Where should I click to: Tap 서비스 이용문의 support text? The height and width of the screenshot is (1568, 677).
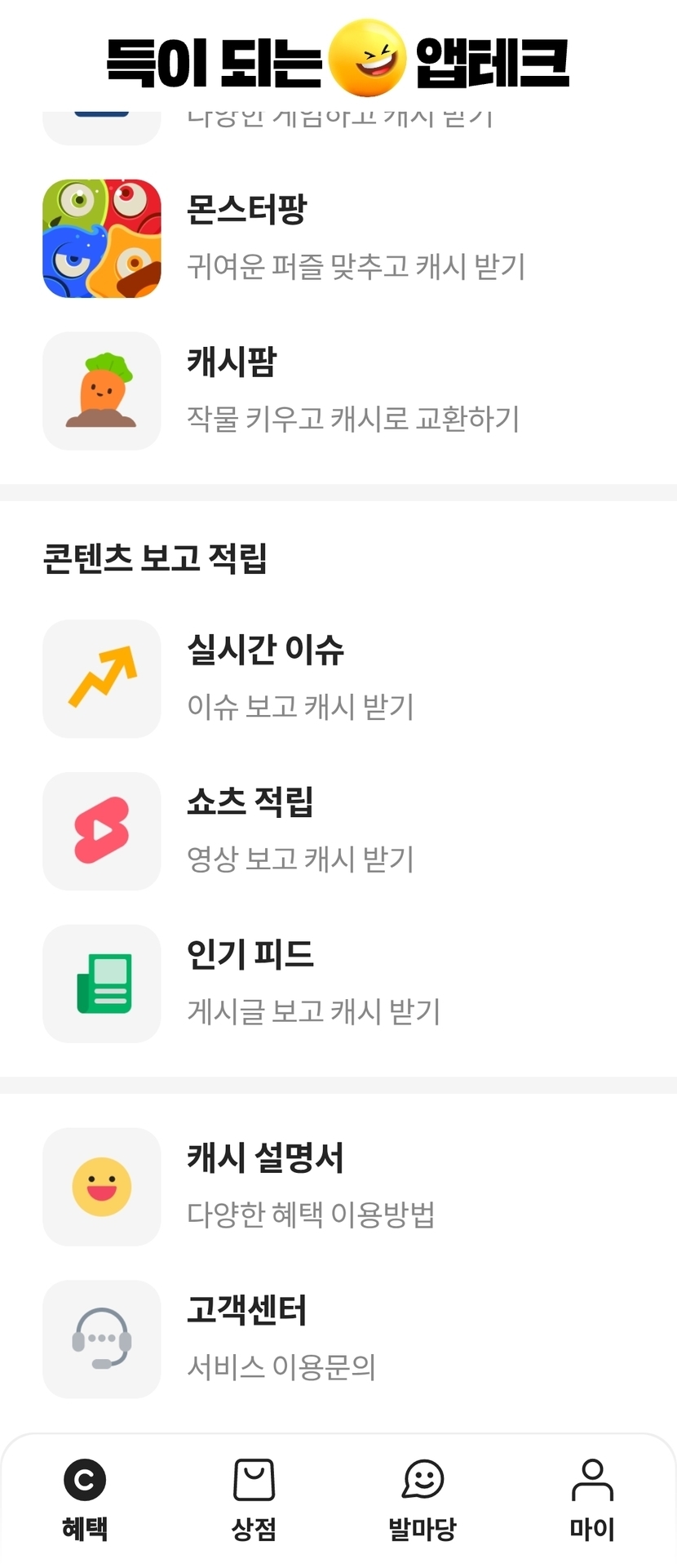click(x=281, y=1367)
